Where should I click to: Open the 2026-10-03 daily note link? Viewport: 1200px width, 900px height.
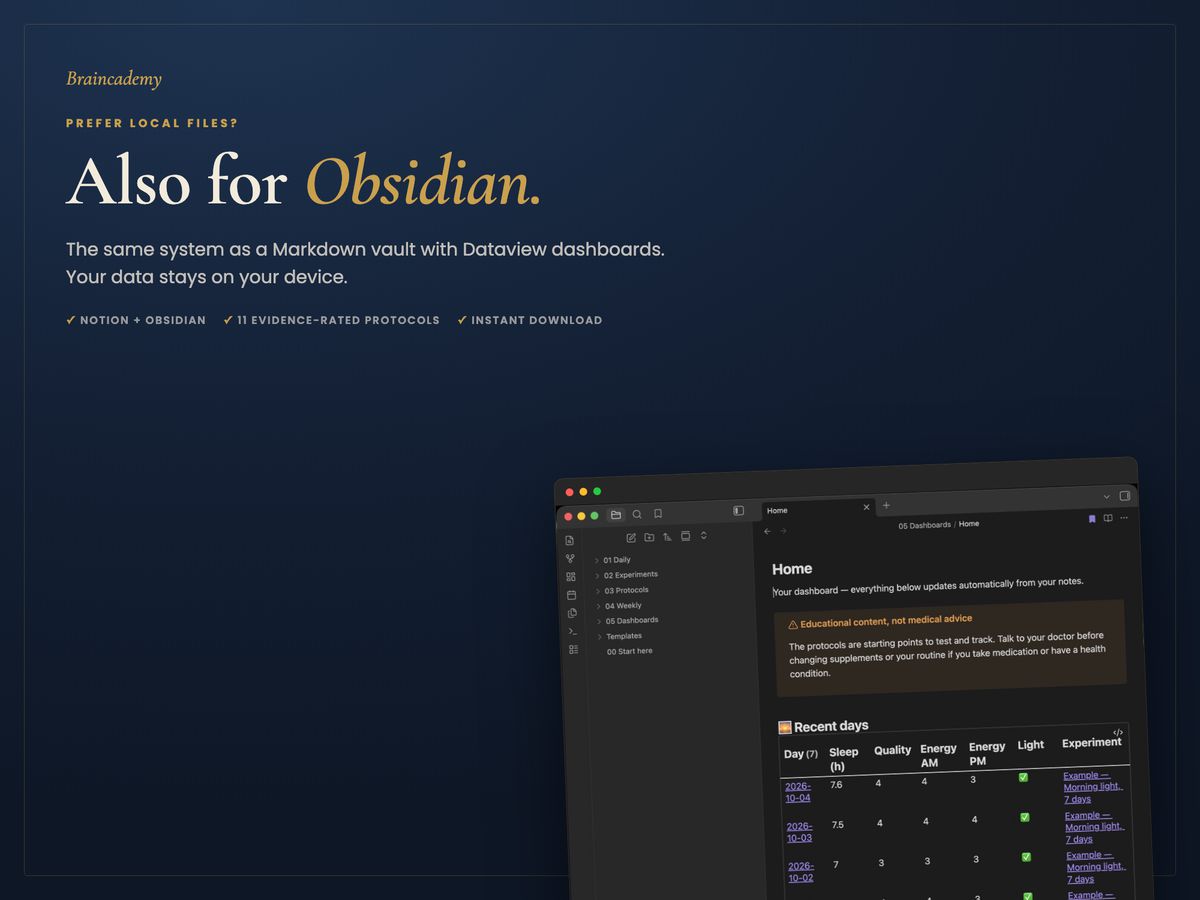click(x=799, y=832)
